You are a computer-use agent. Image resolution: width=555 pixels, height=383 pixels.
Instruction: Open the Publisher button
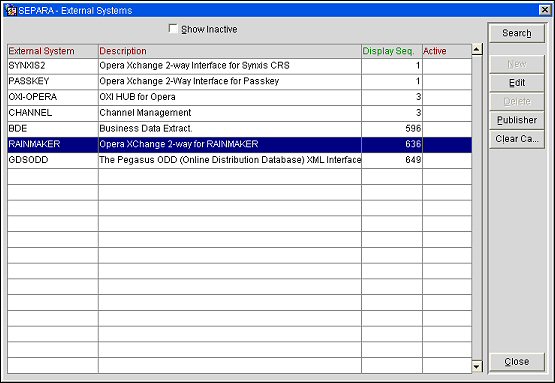(516, 120)
